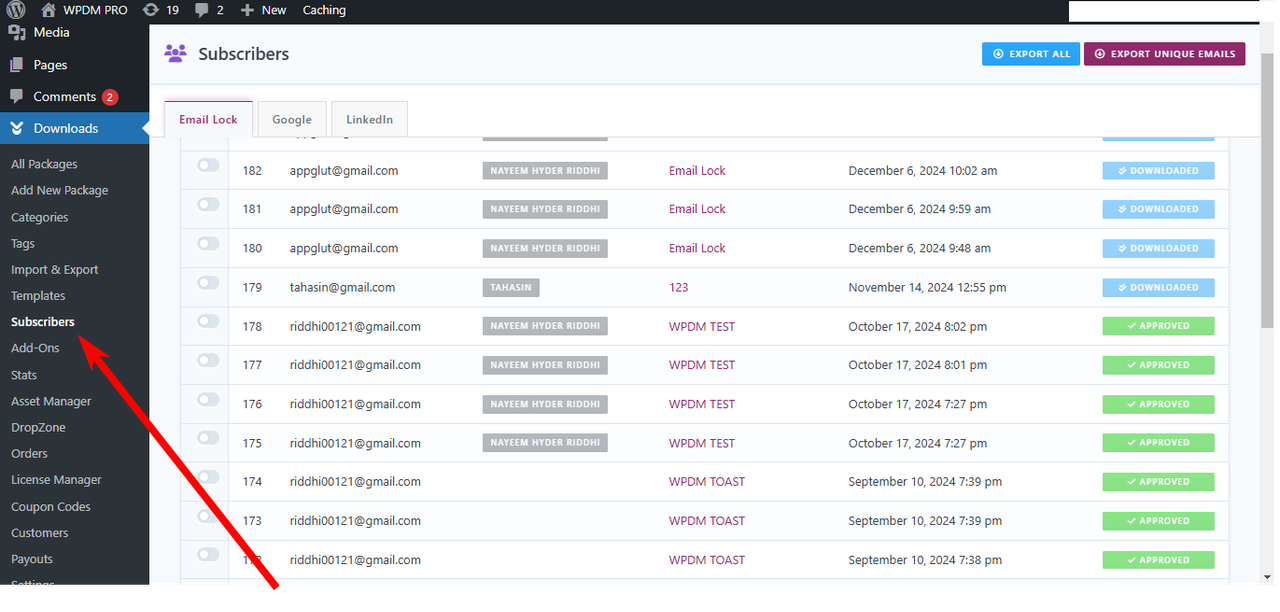
Task: Open All Packages in sidebar
Action: point(44,164)
